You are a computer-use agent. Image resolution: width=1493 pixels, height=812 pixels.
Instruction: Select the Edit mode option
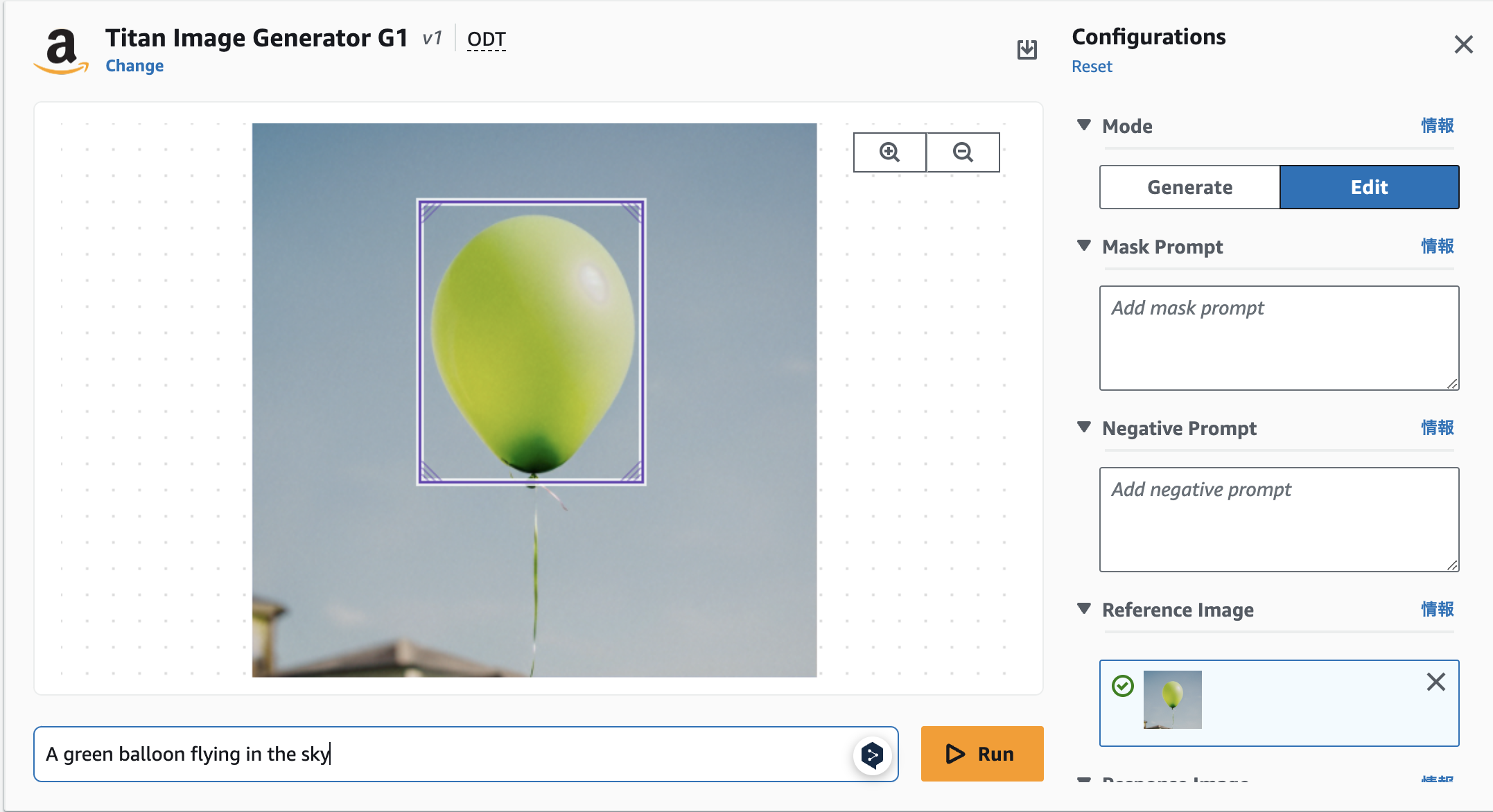pos(1369,187)
